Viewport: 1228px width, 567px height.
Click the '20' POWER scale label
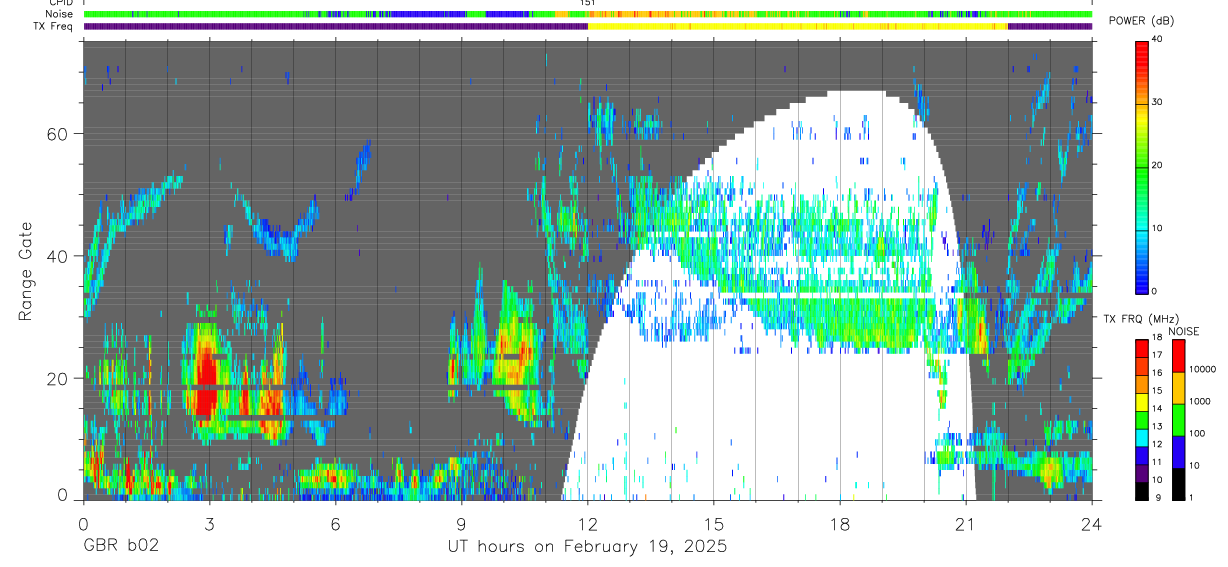pos(1158,165)
